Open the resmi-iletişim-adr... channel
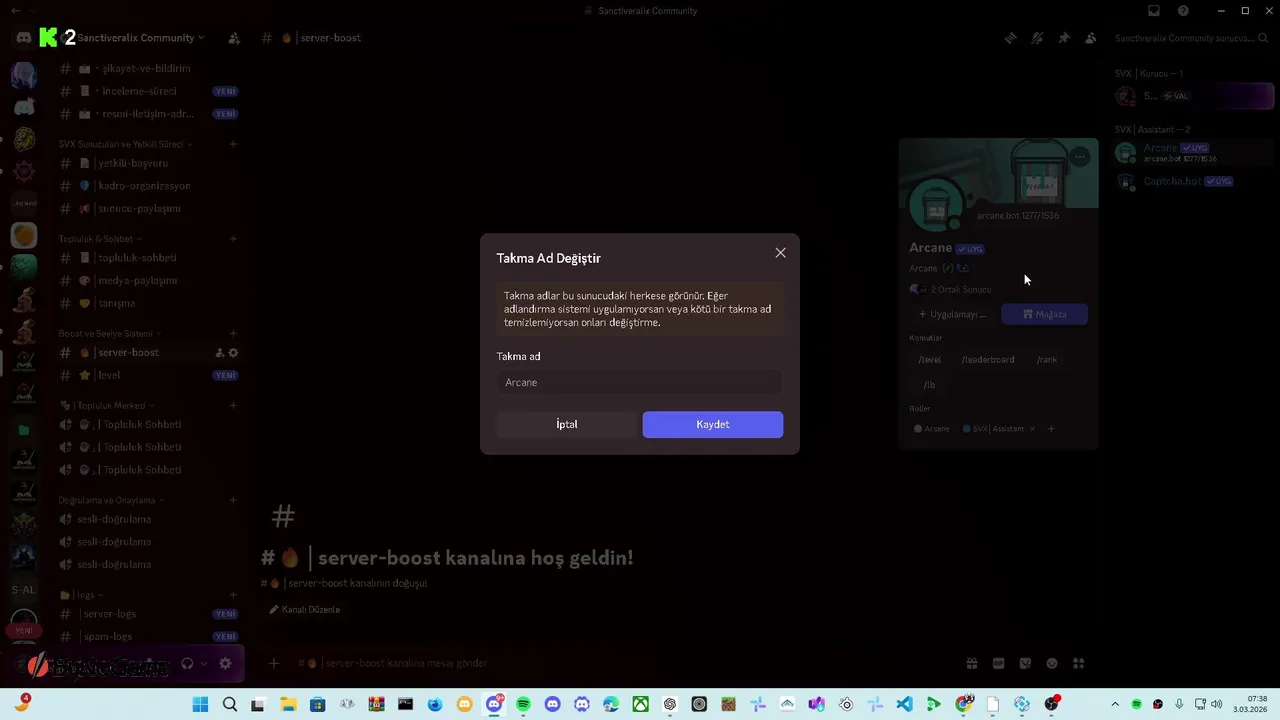Viewport: 1280px width, 720px height. click(x=147, y=114)
